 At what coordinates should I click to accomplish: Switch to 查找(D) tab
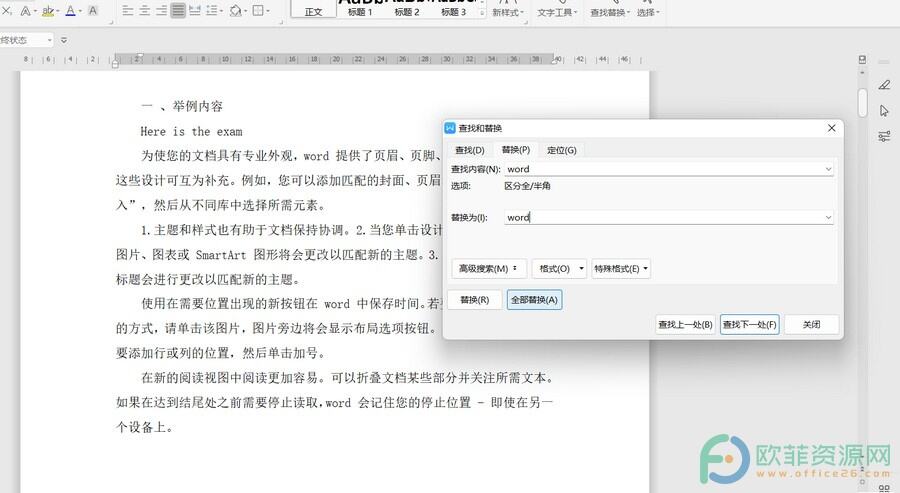point(470,150)
